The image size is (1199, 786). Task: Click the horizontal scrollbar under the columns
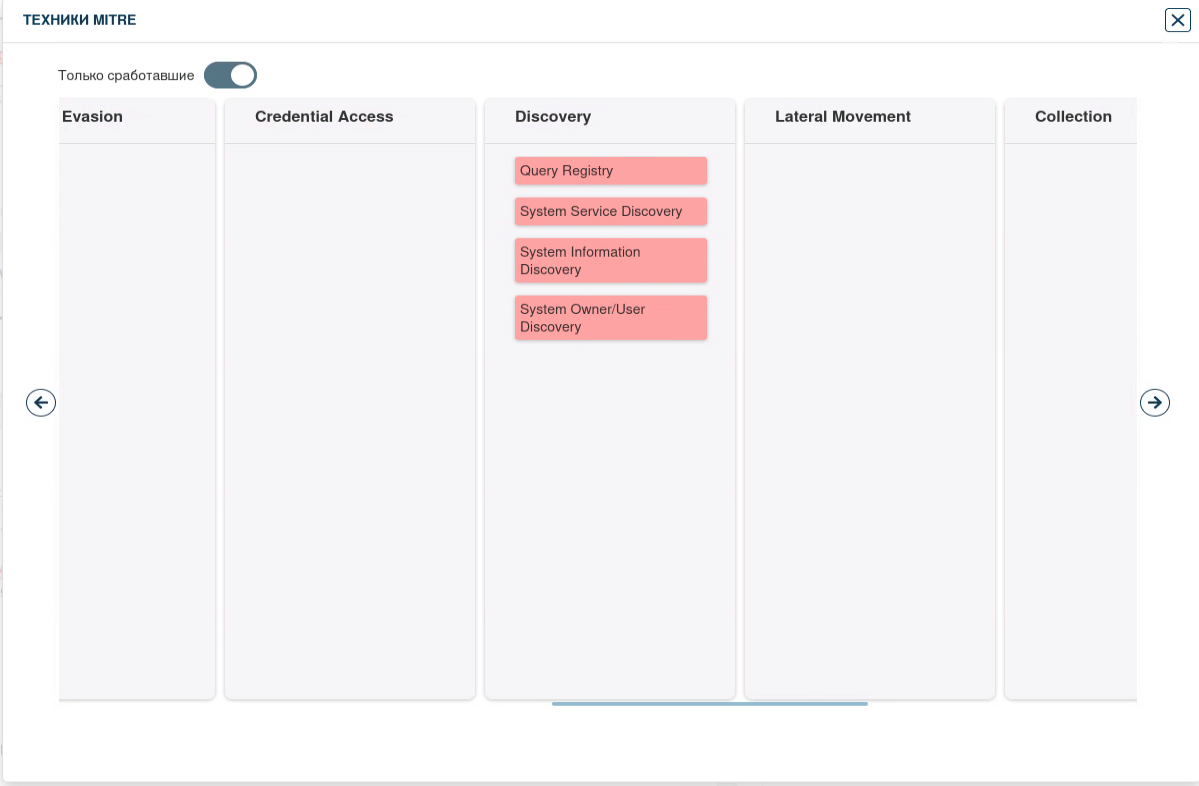(x=709, y=704)
